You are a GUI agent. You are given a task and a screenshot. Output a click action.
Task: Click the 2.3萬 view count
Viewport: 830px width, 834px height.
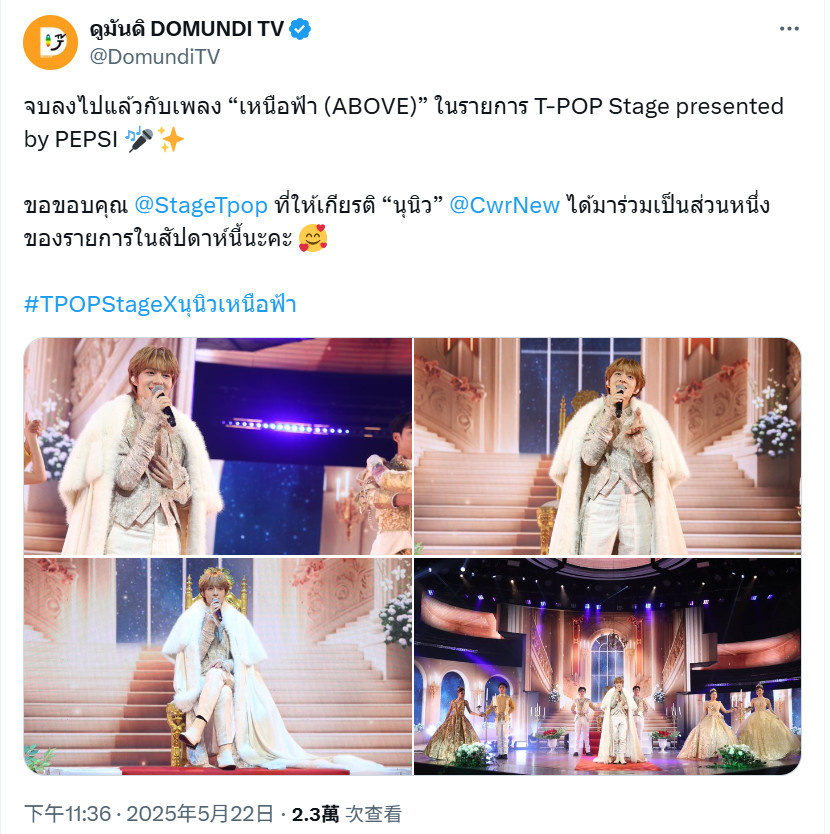pyautogui.click(x=315, y=814)
